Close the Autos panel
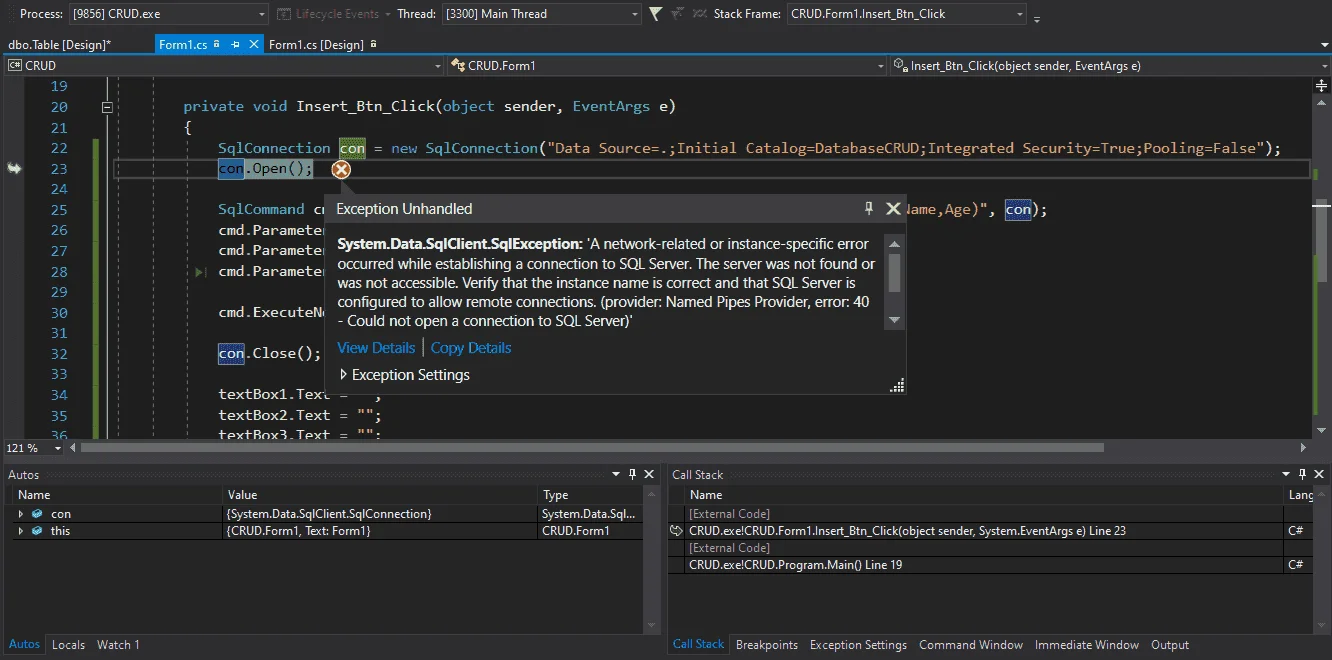Screen dimensions: 1332x660 649,474
